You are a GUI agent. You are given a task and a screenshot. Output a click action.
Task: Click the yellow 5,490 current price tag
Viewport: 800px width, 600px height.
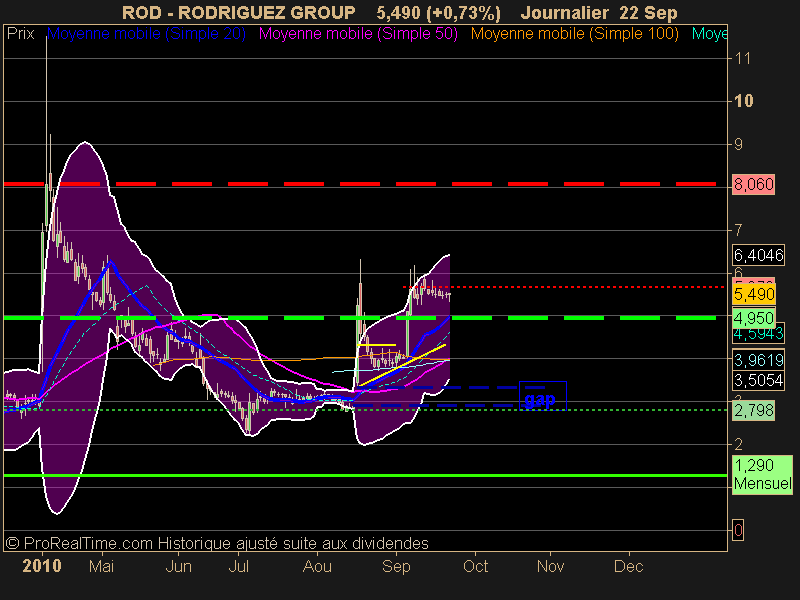point(754,294)
